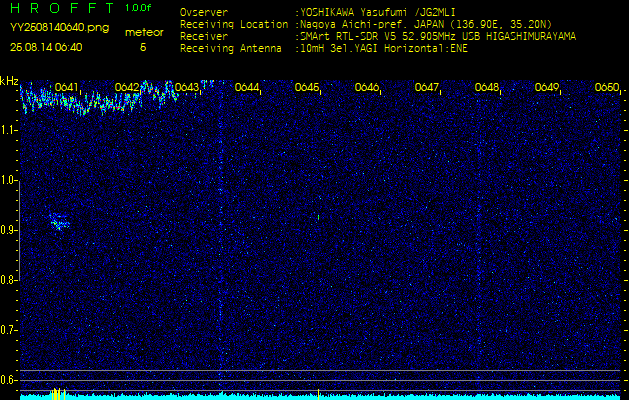The height and width of the screenshot is (400, 629).
Task: Click the 0648 time marker
Action: pos(487,87)
